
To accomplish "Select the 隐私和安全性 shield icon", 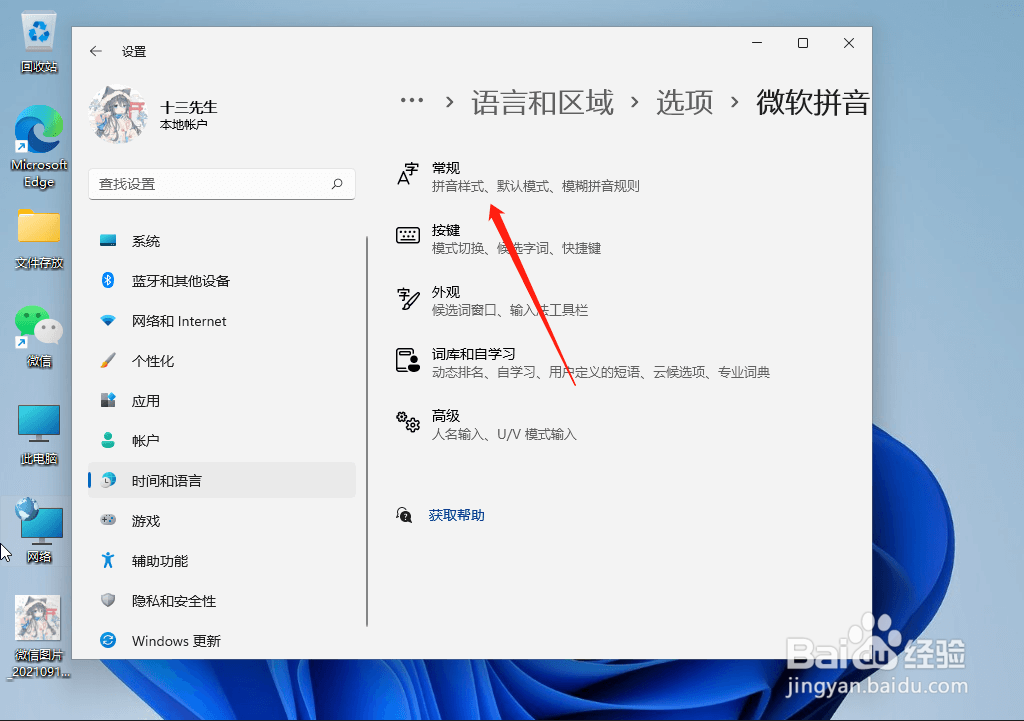I will [x=108, y=600].
